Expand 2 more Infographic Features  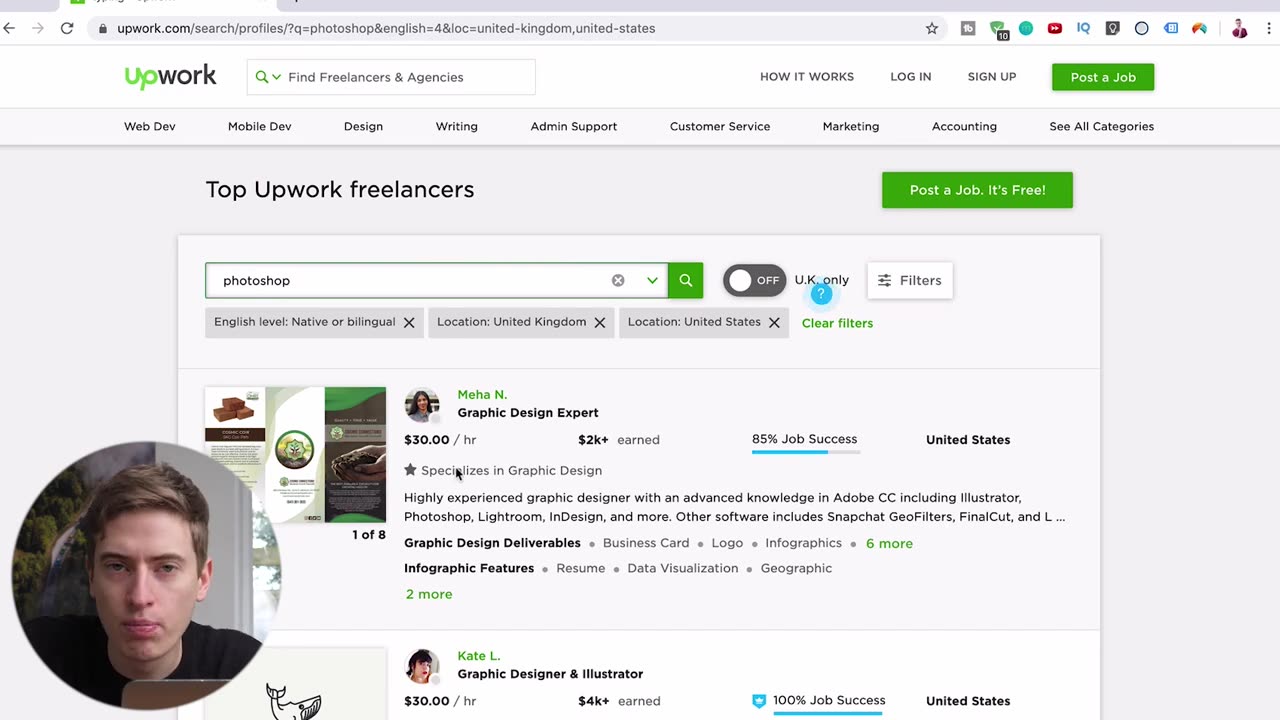429,594
